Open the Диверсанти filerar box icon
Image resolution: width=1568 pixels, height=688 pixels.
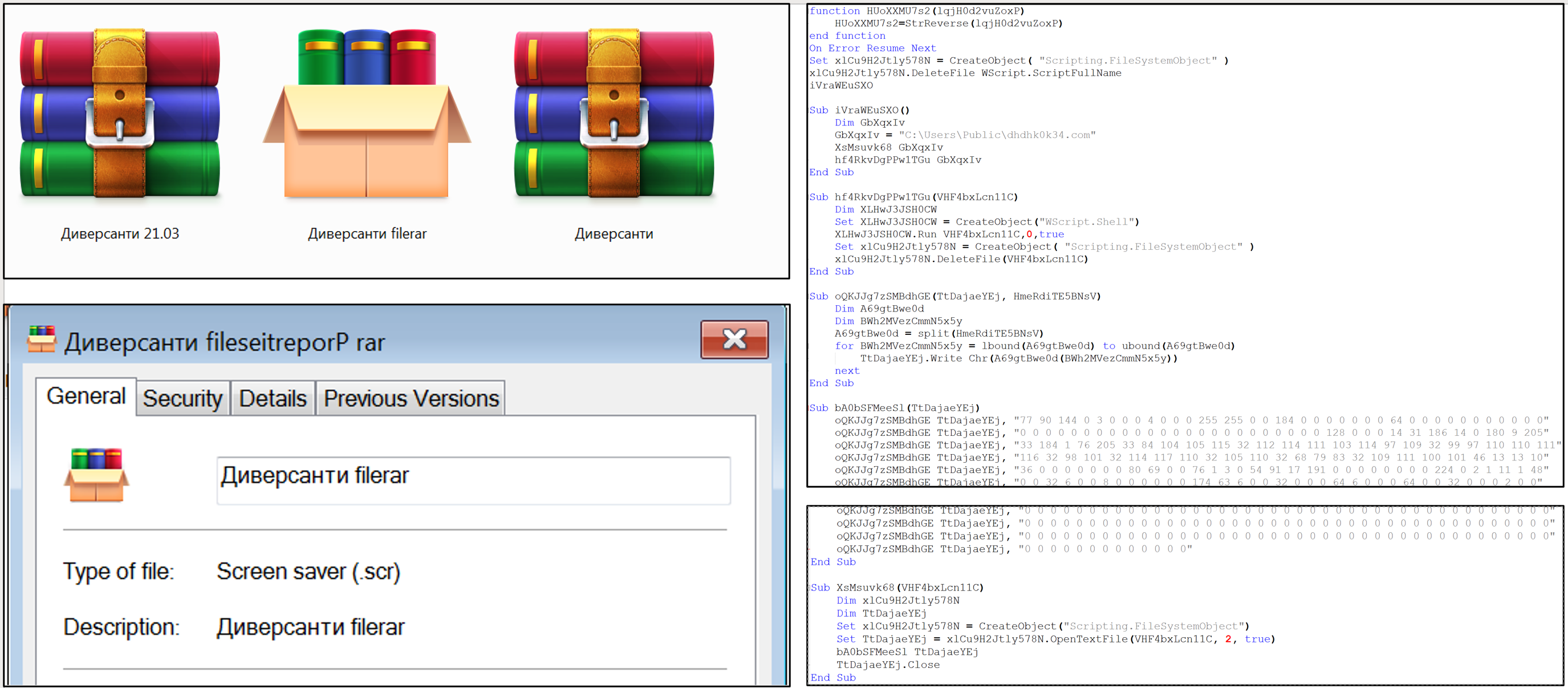tap(367, 114)
